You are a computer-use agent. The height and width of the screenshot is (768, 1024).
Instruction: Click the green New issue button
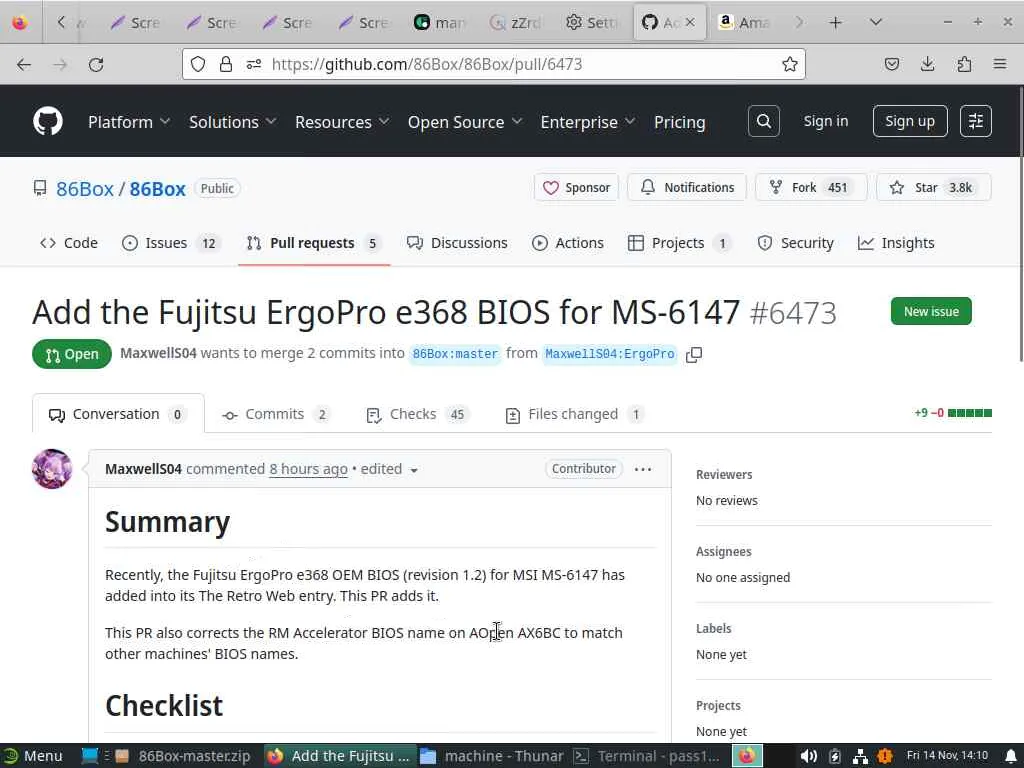931,312
